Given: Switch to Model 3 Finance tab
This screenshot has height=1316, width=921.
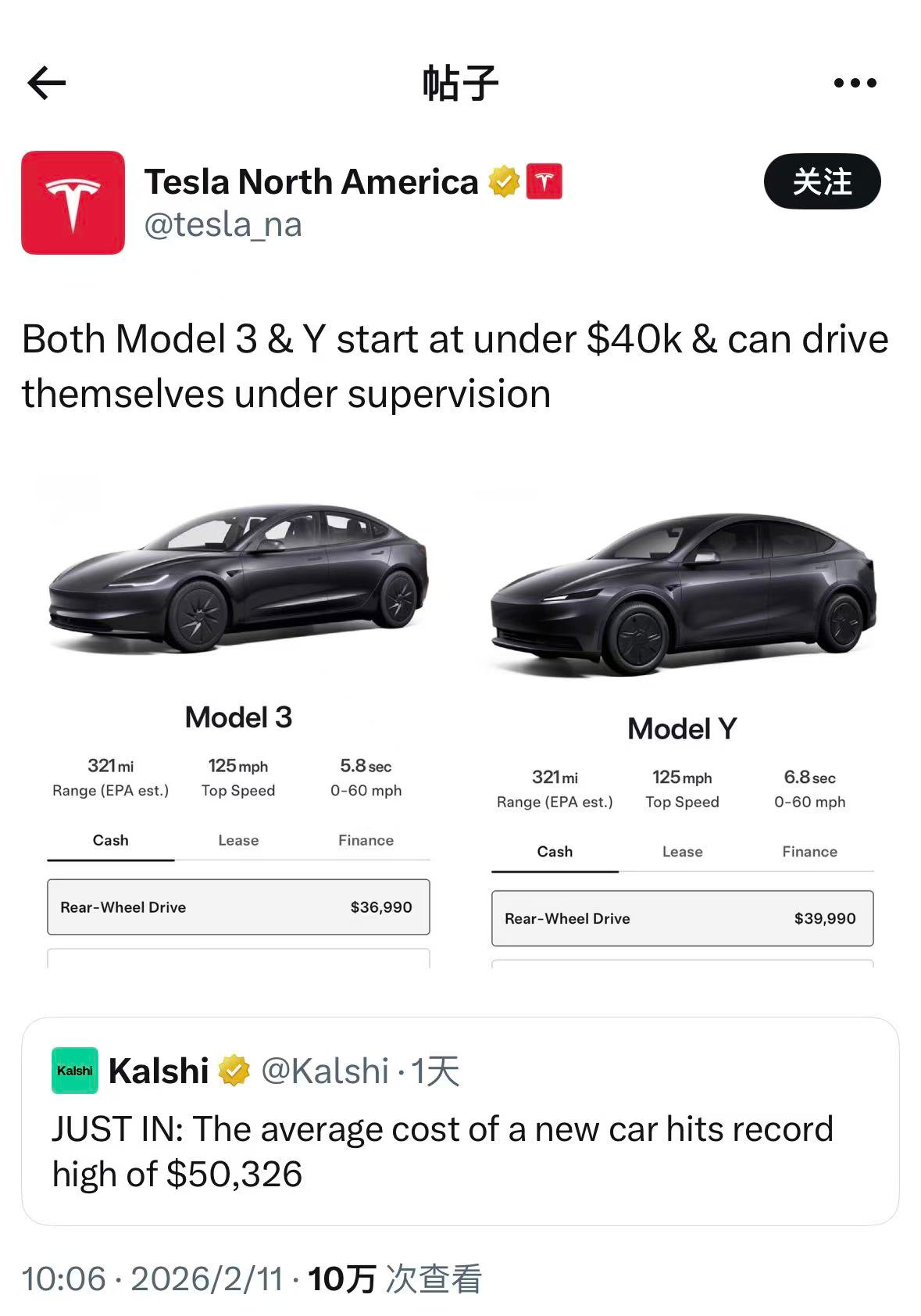Looking at the screenshot, I should click(366, 841).
